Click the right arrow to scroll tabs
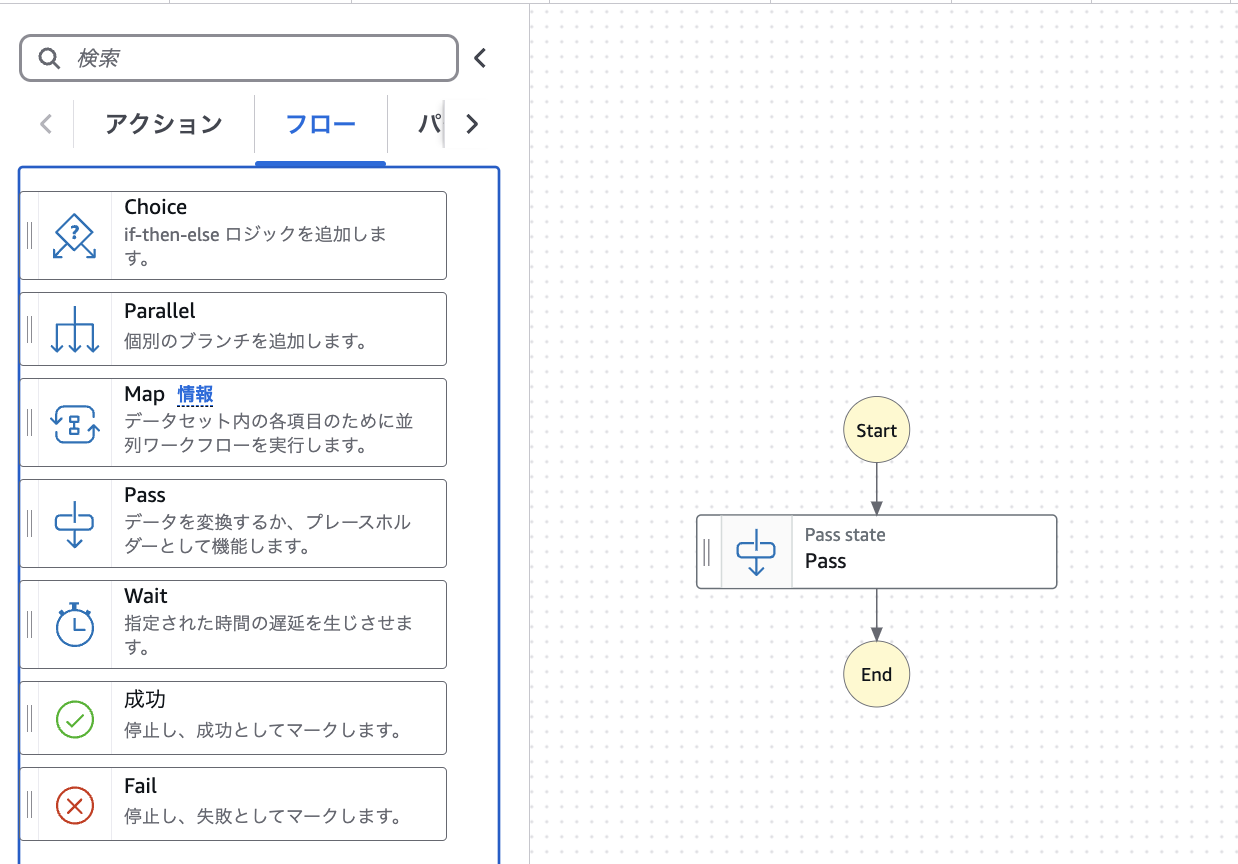 click(471, 124)
